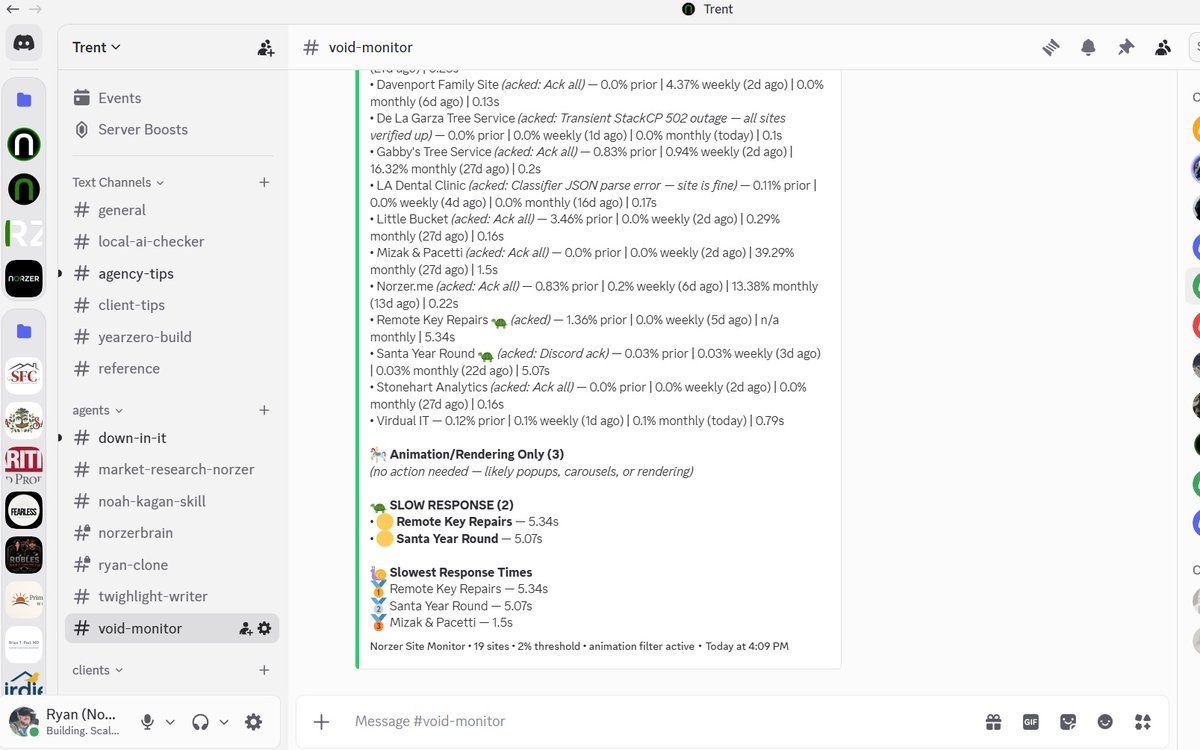1200x750 pixels.
Task: Open the RZ server icon
Action: point(24,234)
